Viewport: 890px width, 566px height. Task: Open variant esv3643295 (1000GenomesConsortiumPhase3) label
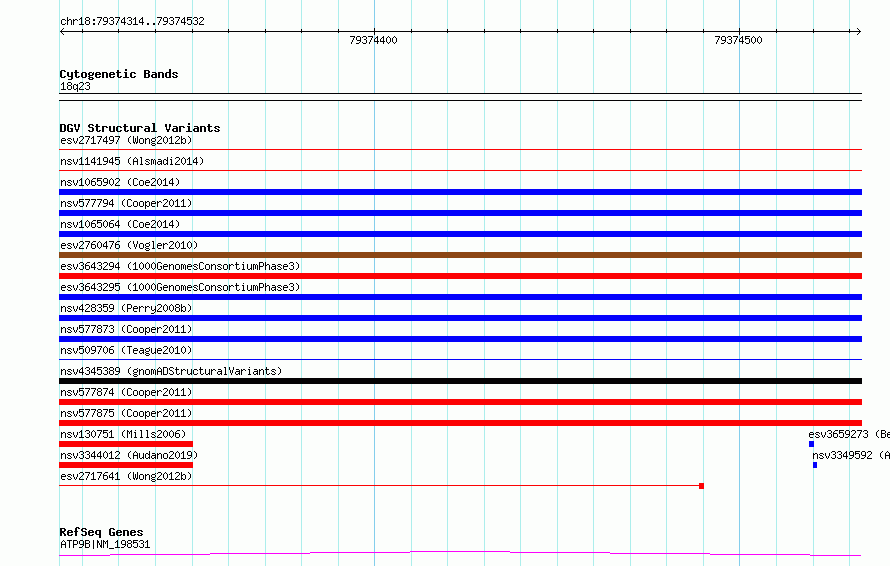click(180, 287)
